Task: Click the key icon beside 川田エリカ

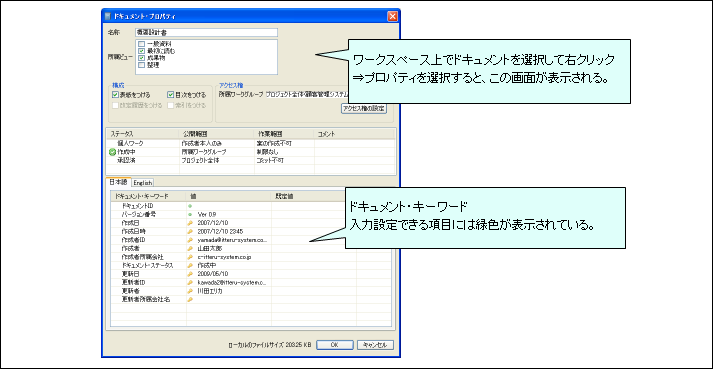Action: click(x=190, y=291)
